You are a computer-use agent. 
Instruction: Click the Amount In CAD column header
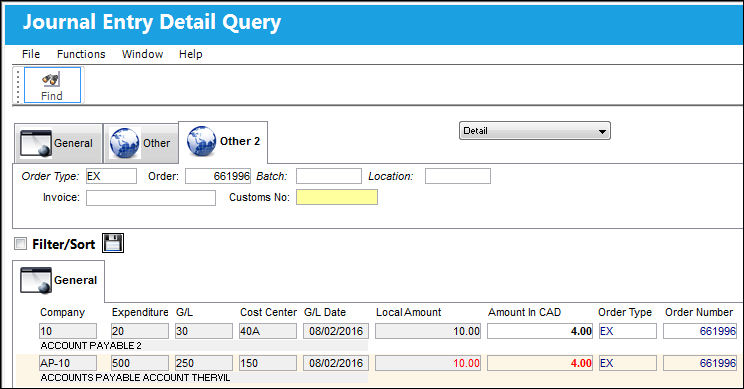(x=524, y=313)
